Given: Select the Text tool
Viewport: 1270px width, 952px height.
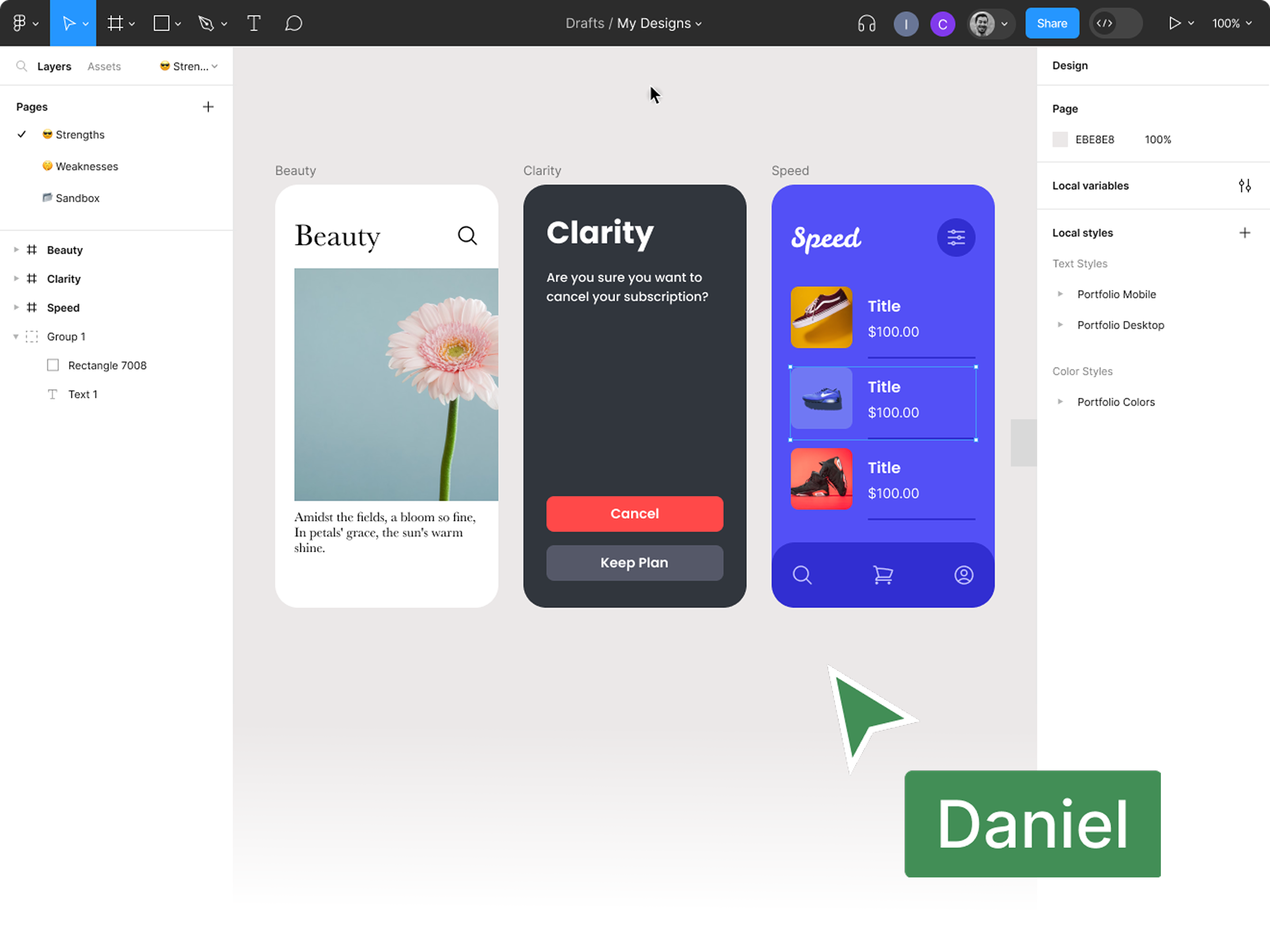Looking at the screenshot, I should (x=253, y=23).
